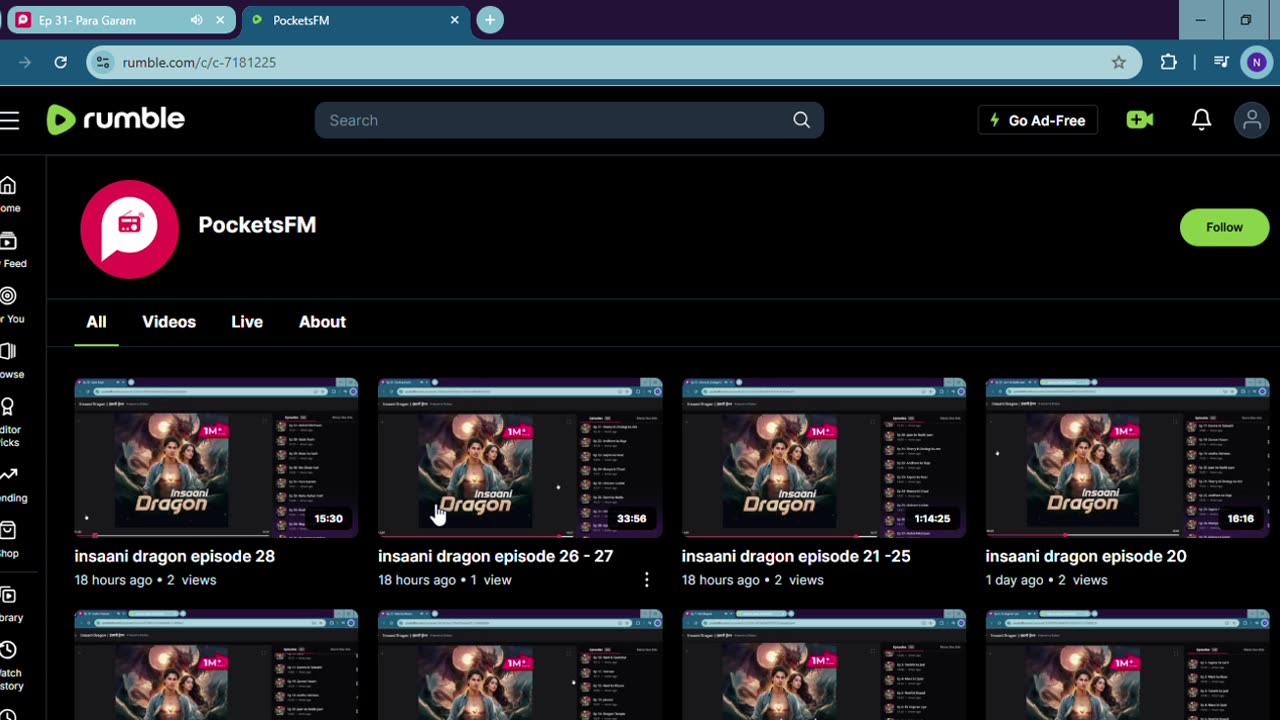Open the Rumble hamburger menu
This screenshot has width=1280, height=720.
tap(9, 121)
